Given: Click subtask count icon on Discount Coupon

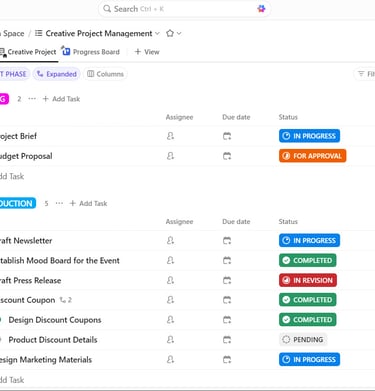Looking at the screenshot, I should click(x=66, y=300).
